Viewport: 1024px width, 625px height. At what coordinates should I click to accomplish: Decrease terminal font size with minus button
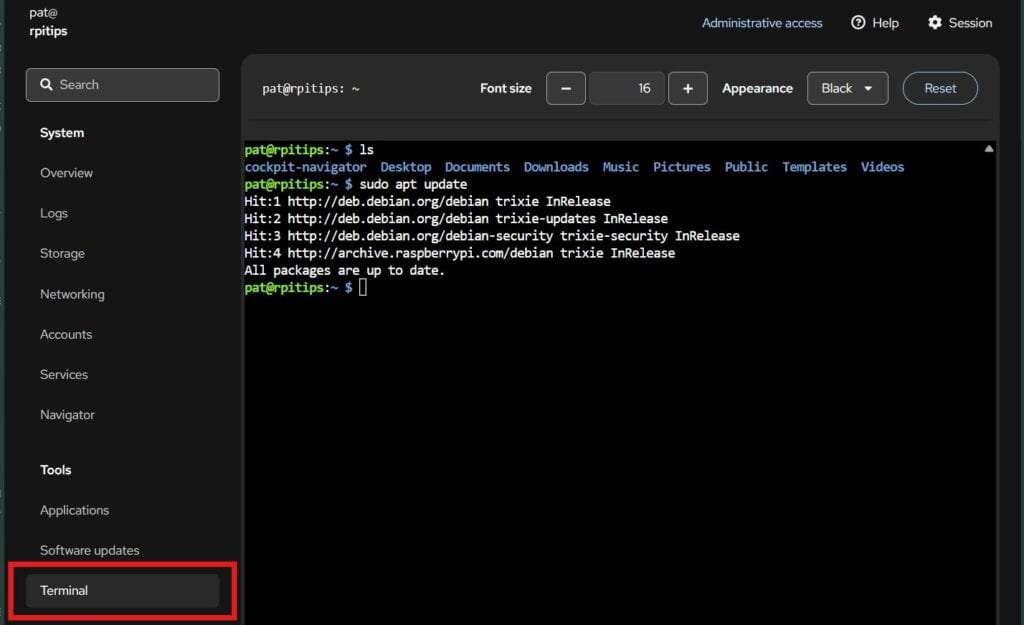pyautogui.click(x=566, y=88)
